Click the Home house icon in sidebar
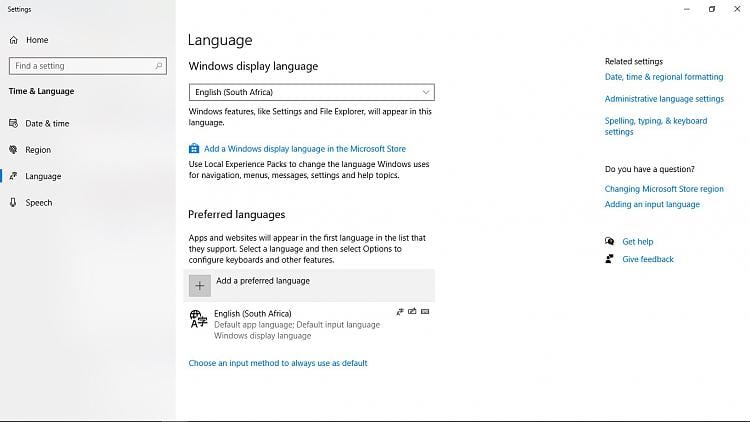Image resolution: width=750 pixels, height=422 pixels. click(x=13, y=40)
